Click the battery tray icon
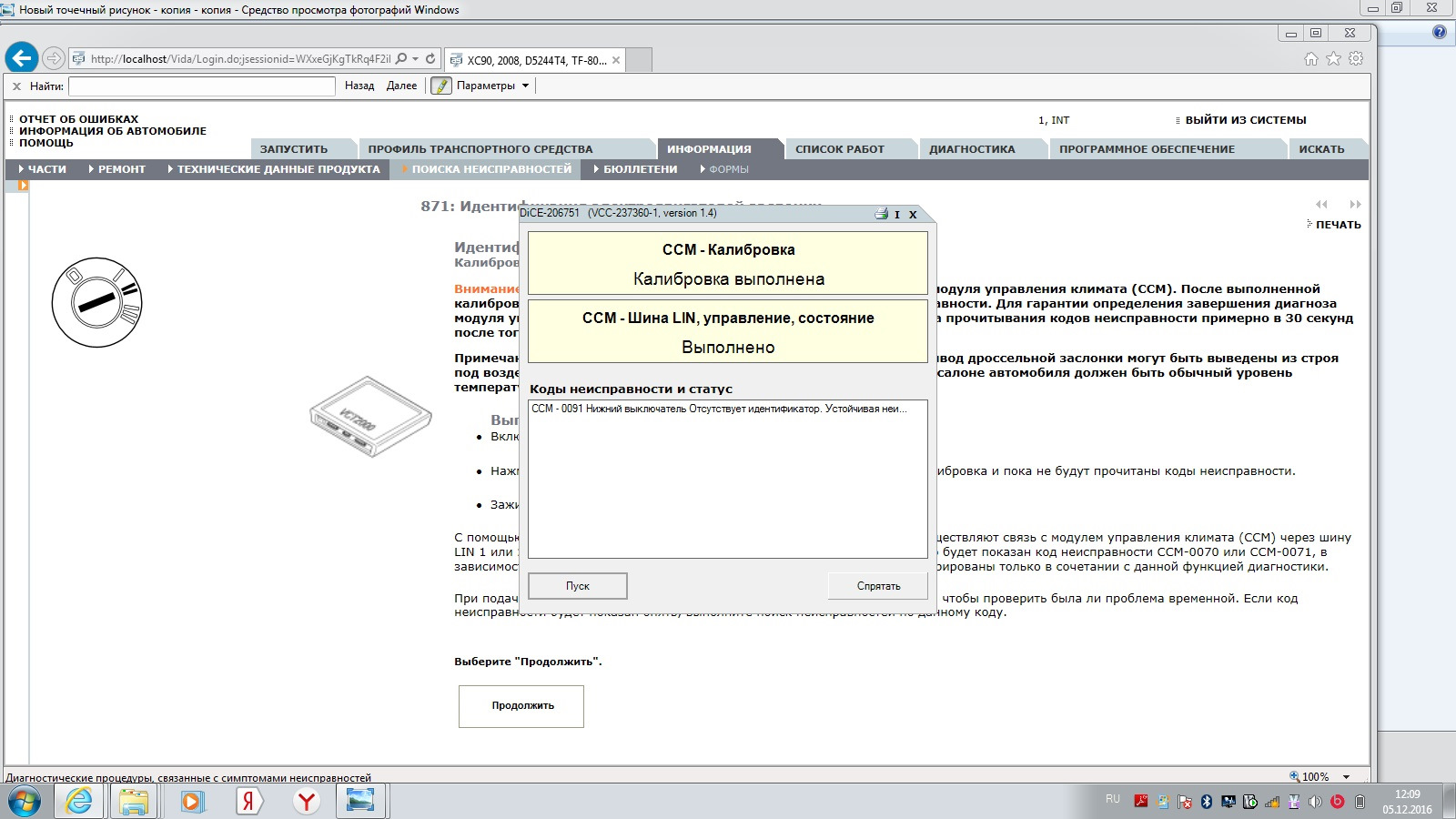The height and width of the screenshot is (819, 1456). pos(1360,802)
